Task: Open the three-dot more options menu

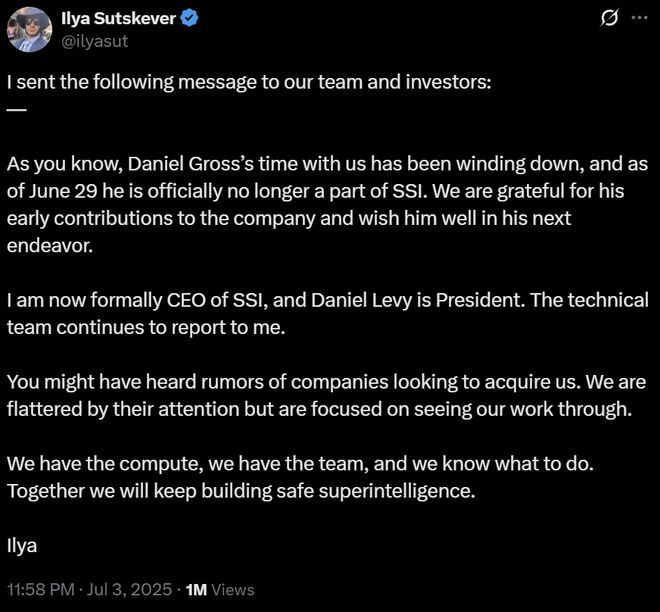Action: pos(639,20)
